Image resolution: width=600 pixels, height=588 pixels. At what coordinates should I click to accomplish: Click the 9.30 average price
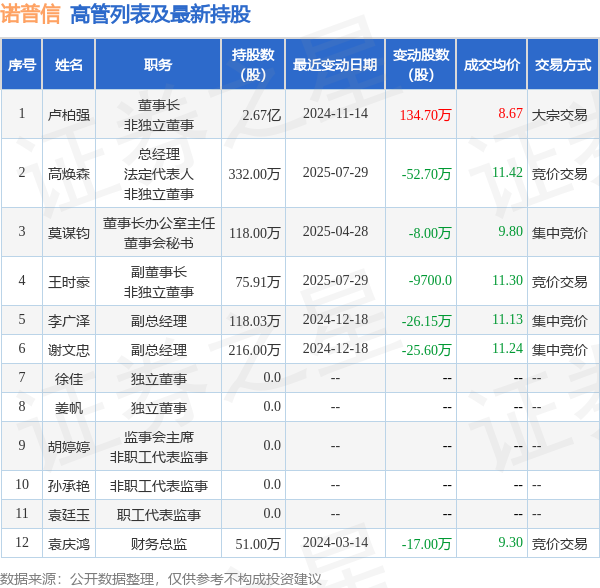(510, 542)
